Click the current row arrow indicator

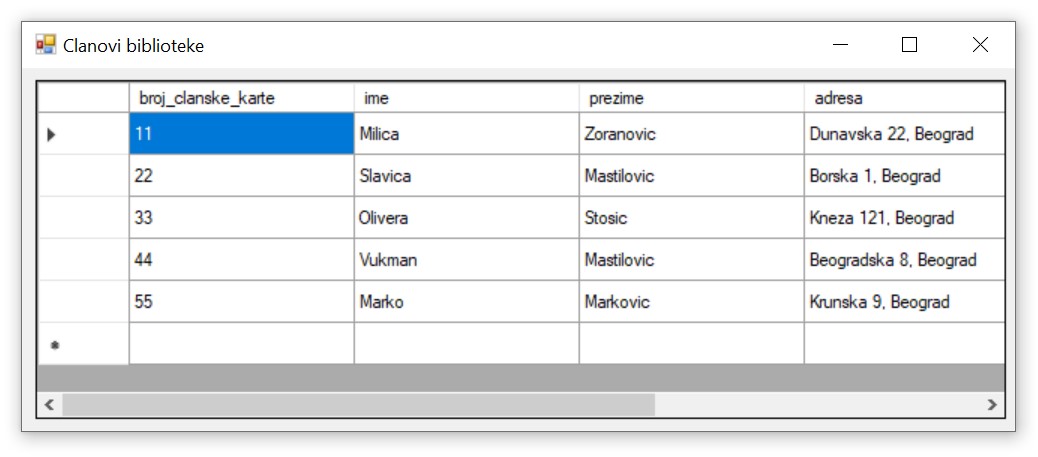(x=52, y=134)
